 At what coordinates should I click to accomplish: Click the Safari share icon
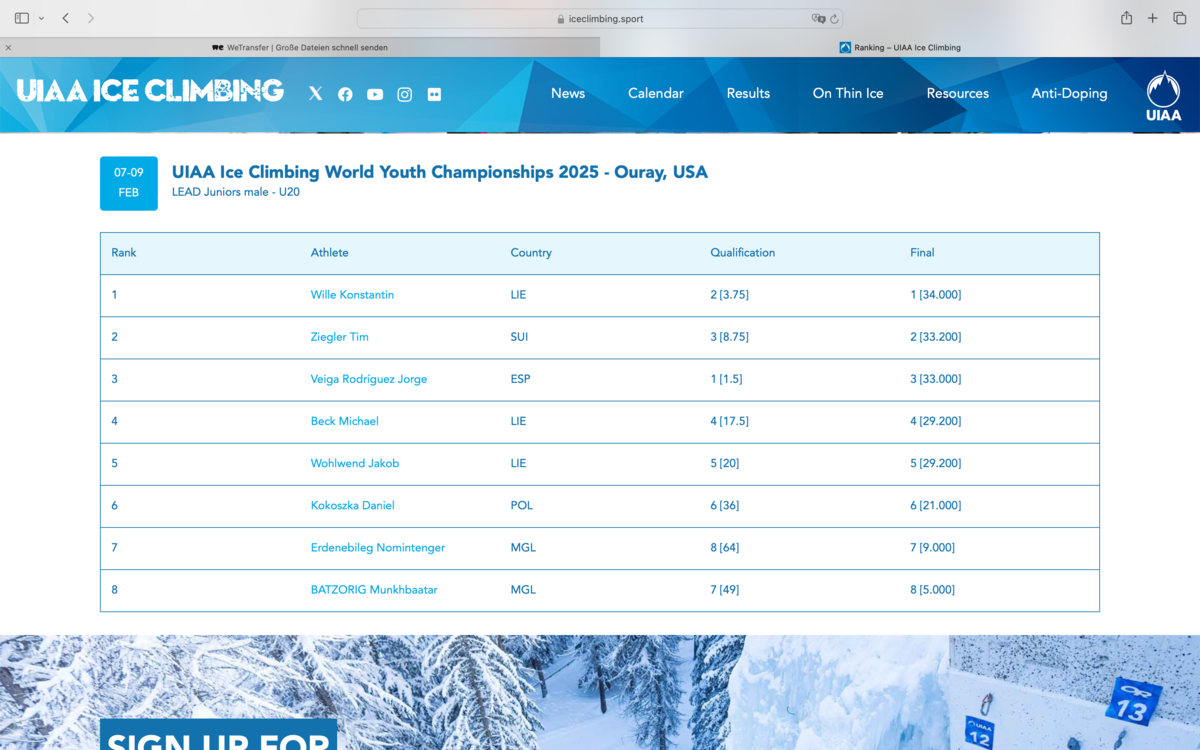(x=1126, y=18)
